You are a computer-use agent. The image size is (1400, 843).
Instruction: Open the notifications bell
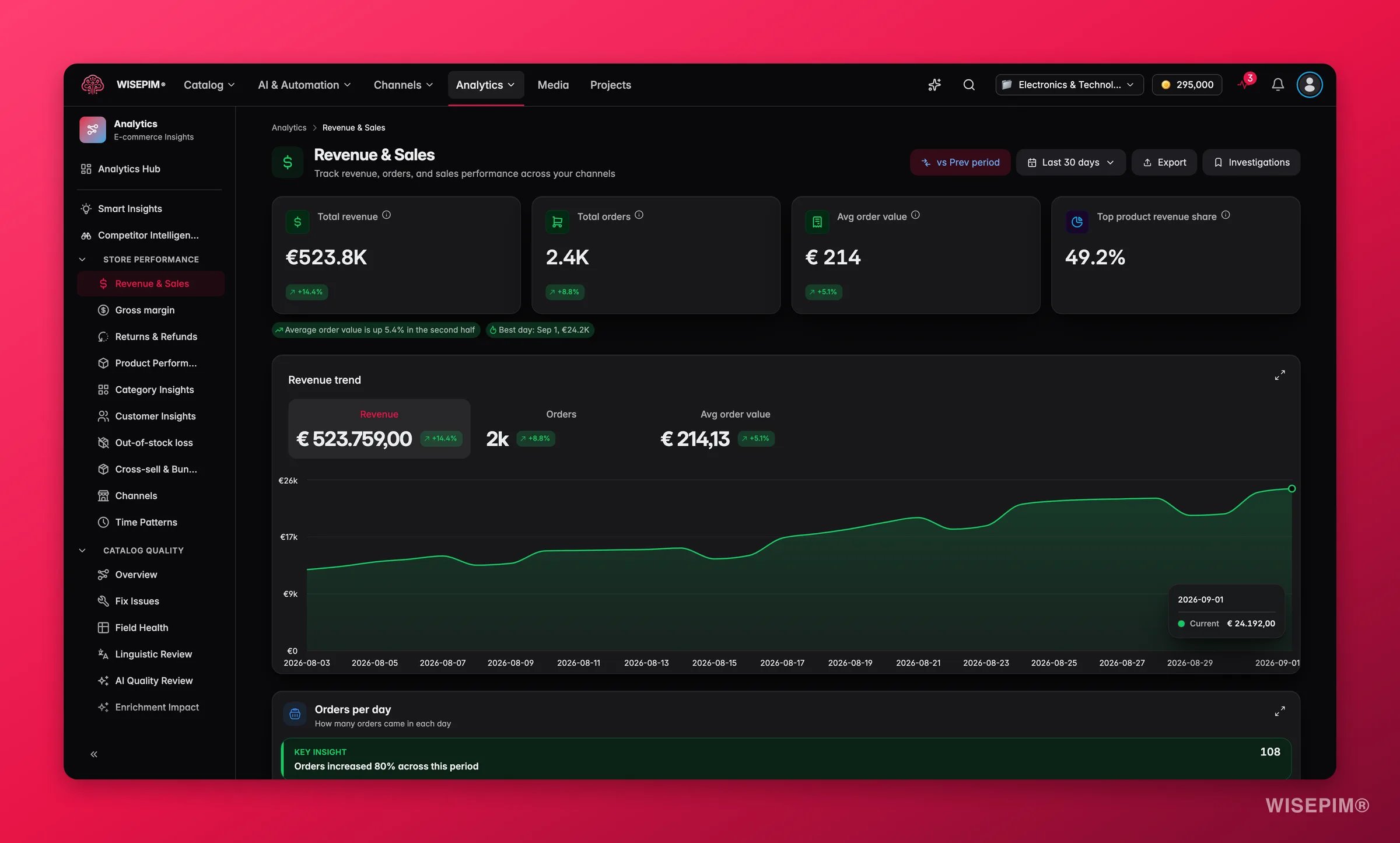(1277, 85)
